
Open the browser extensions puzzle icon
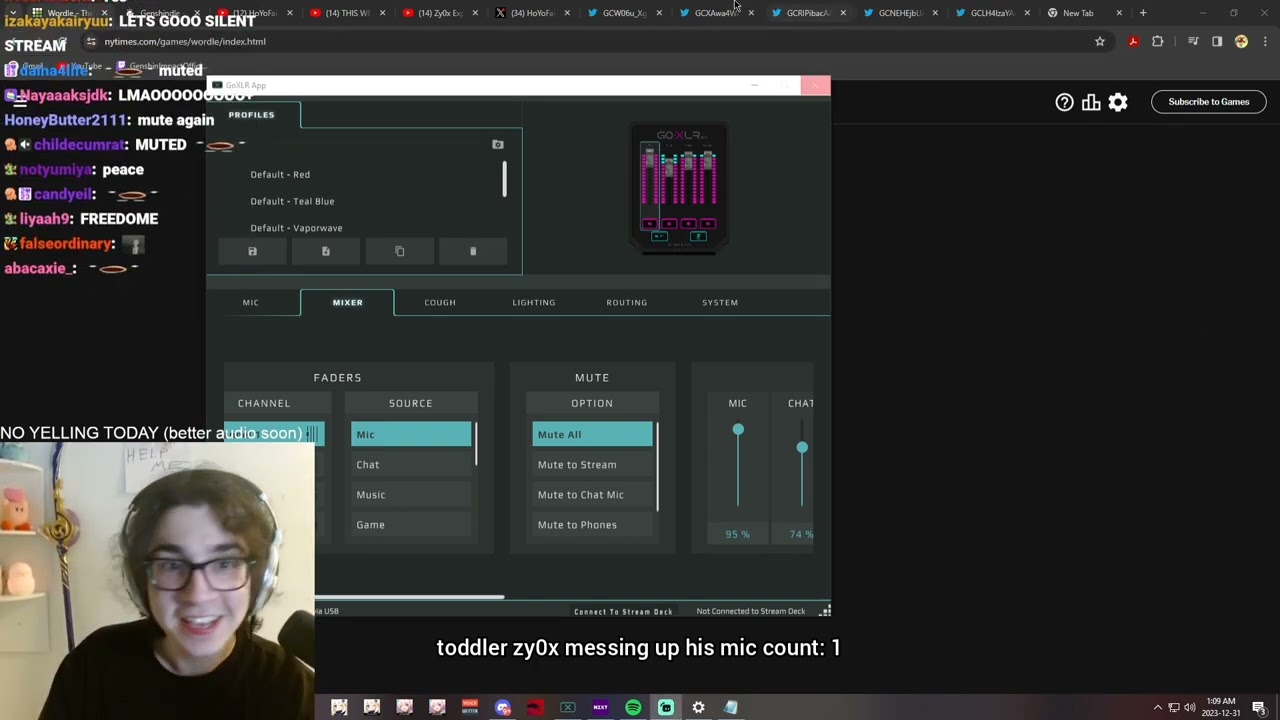[1158, 42]
